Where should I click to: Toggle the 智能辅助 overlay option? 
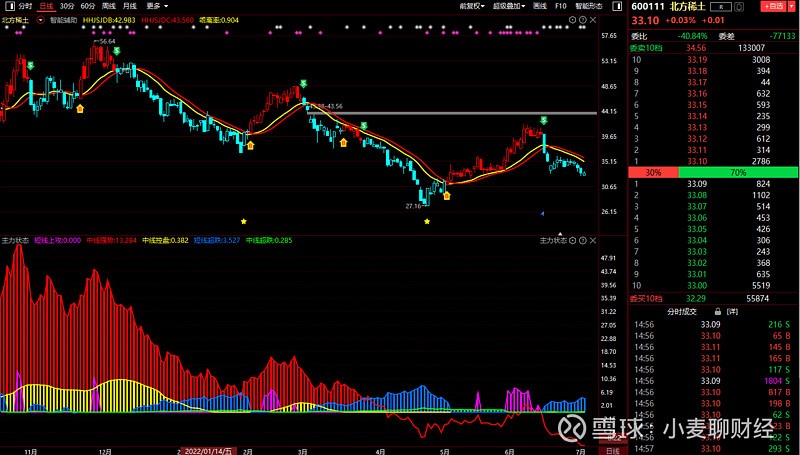click(x=62, y=19)
